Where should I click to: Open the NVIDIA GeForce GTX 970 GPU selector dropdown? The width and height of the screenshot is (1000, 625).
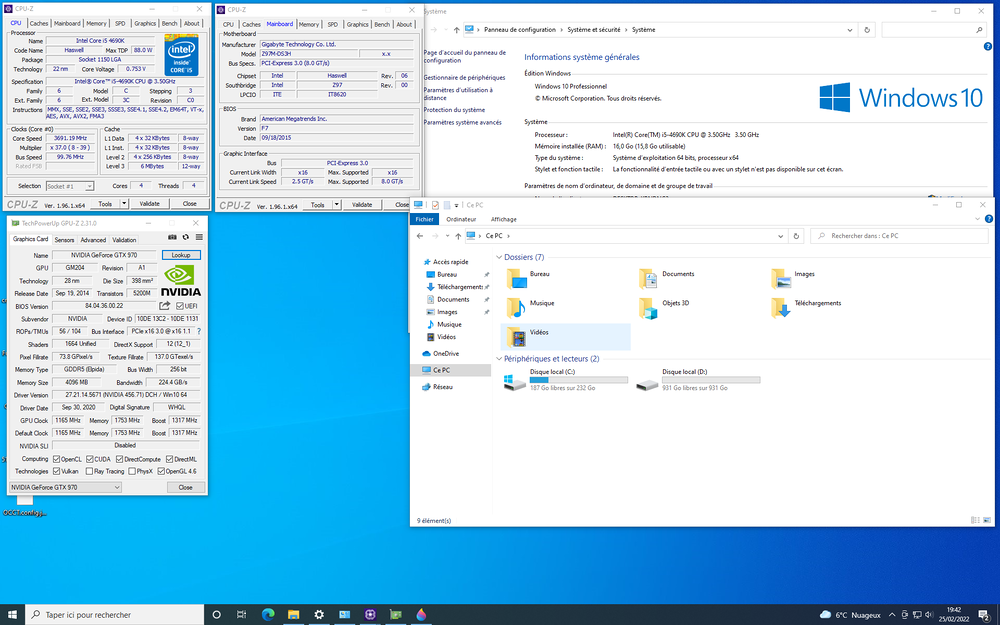pos(64,487)
